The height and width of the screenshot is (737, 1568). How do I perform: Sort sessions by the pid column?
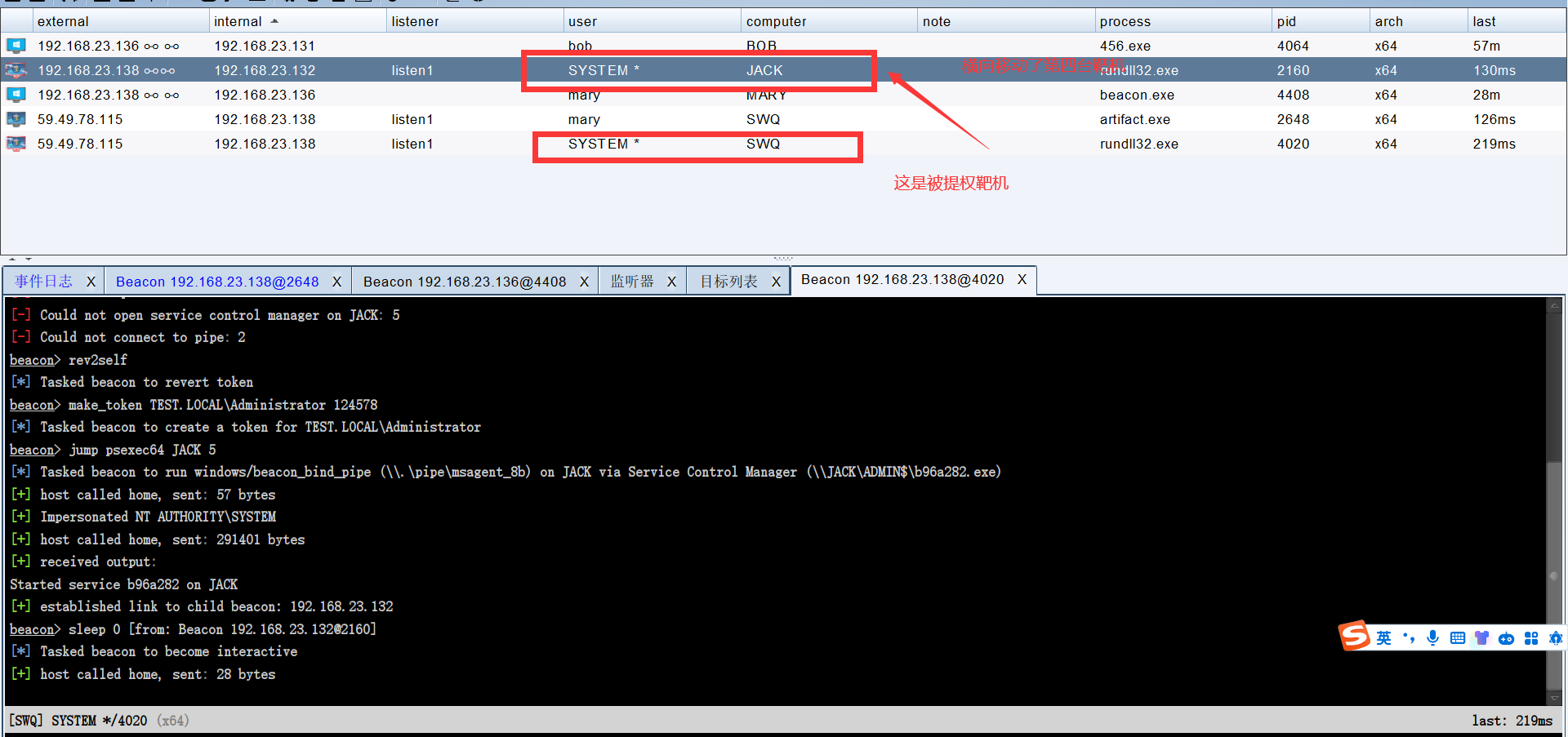click(1320, 21)
